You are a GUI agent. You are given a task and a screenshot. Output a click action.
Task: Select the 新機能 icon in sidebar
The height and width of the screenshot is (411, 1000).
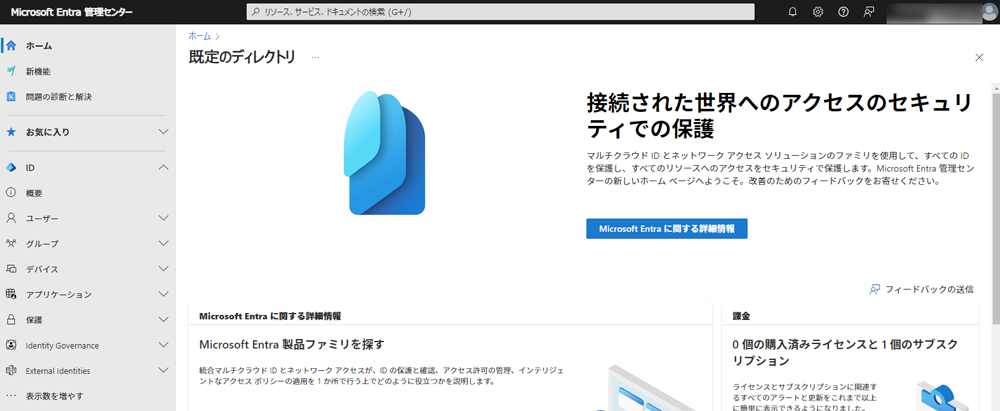[11, 71]
